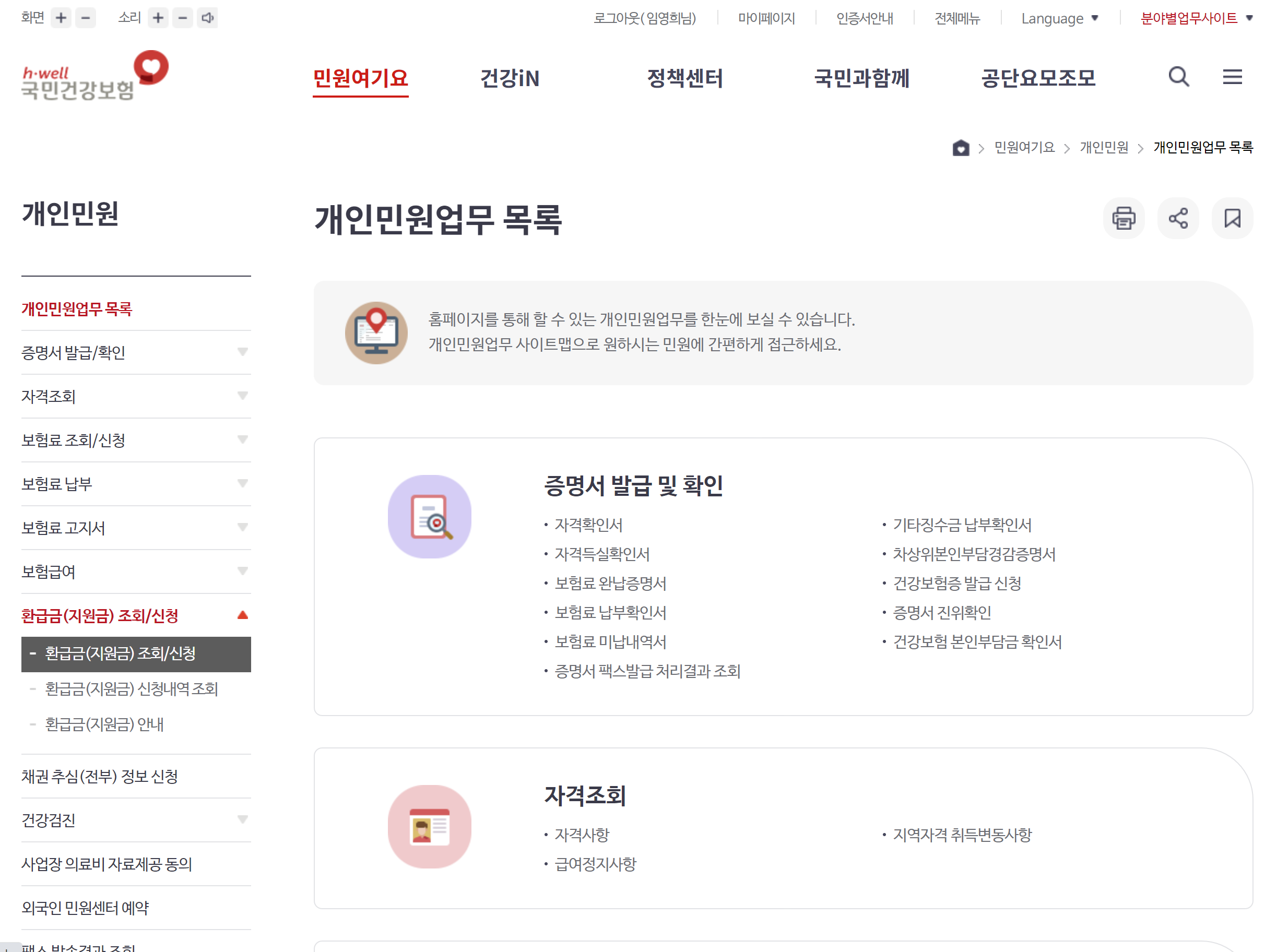Click the 증명서 발급 document search icon
This screenshot has height=952, width=1265.
pyautogui.click(x=430, y=517)
